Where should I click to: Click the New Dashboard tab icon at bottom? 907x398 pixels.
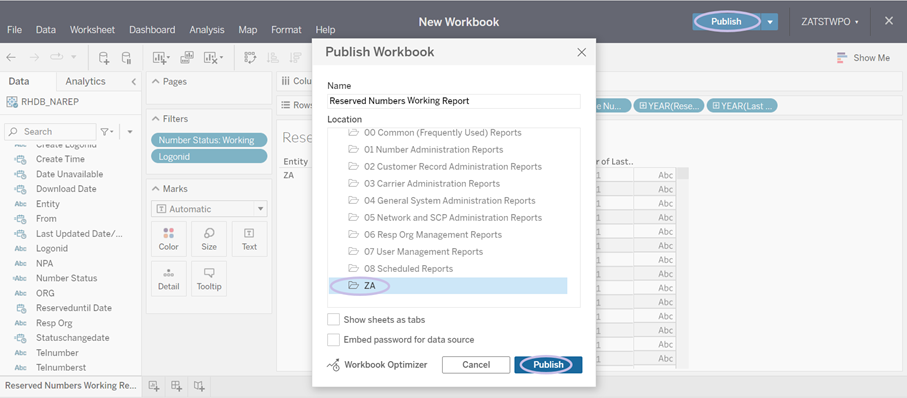click(x=176, y=386)
